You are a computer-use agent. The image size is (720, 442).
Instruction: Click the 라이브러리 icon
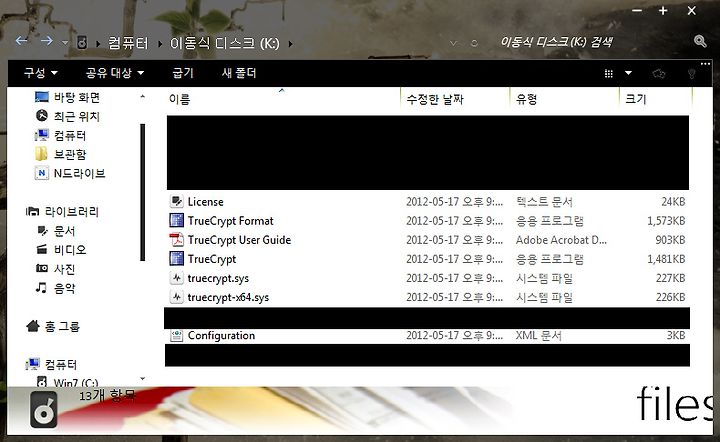33,212
